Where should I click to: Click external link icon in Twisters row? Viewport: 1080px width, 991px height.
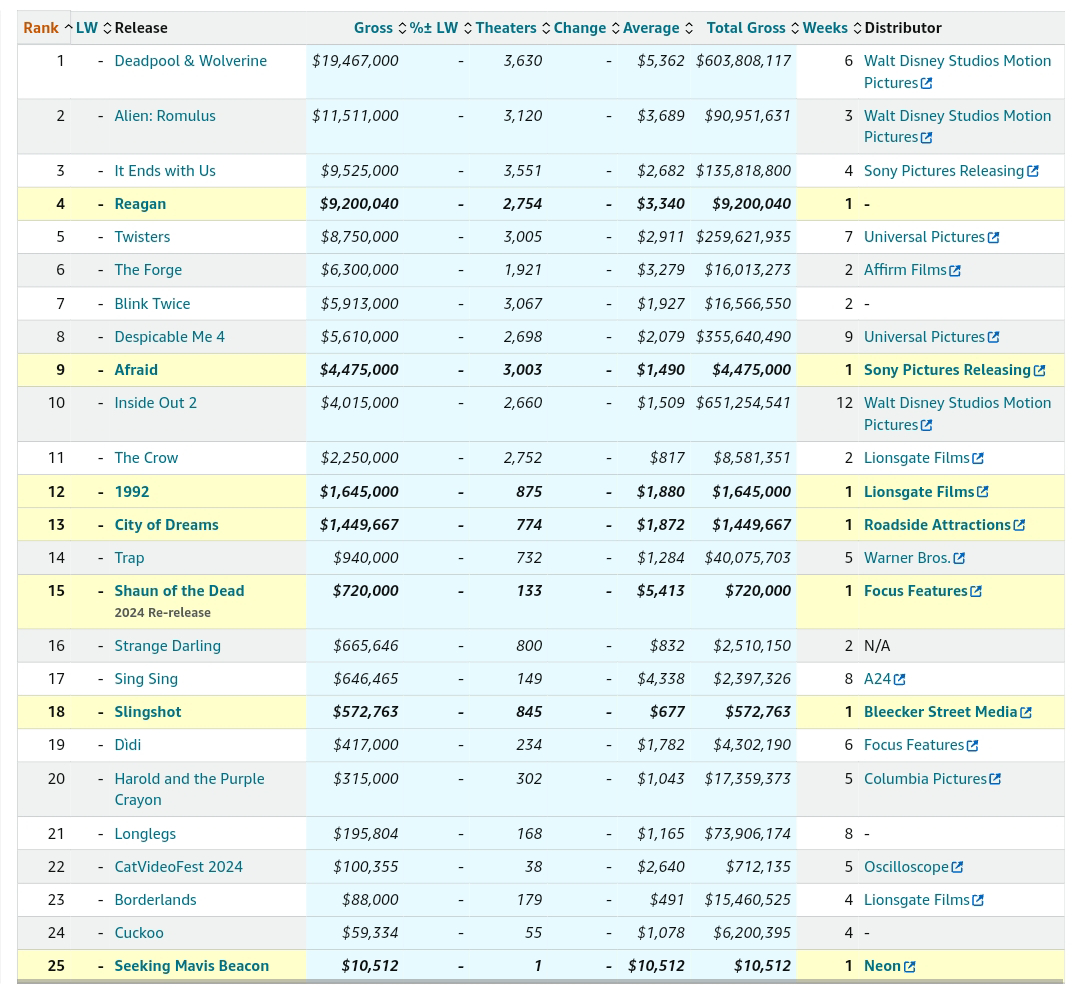point(993,238)
